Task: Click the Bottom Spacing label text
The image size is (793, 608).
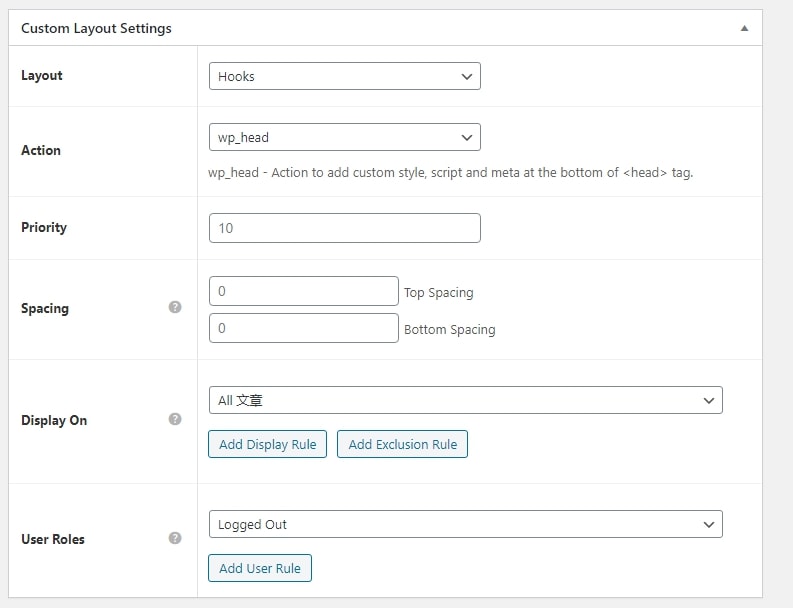Action: 449,329
